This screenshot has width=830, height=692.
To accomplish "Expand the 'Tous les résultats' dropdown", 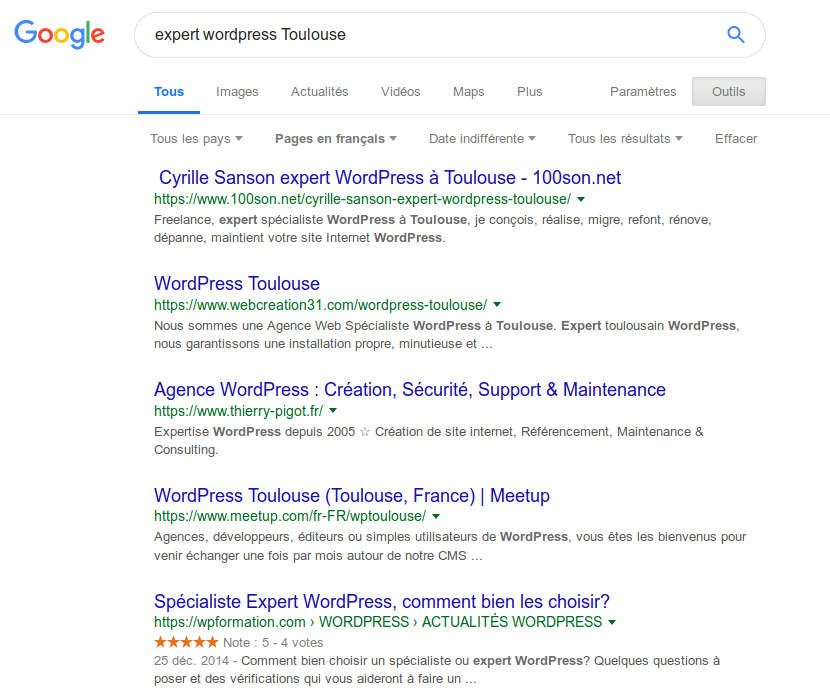I will point(625,139).
